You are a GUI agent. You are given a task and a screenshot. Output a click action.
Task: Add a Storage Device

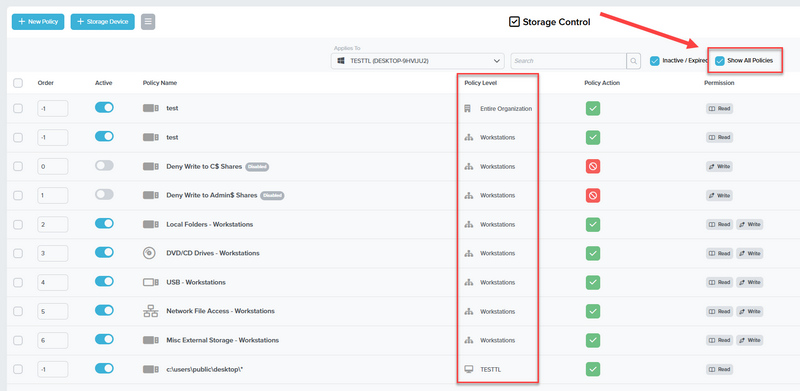click(103, 22)
